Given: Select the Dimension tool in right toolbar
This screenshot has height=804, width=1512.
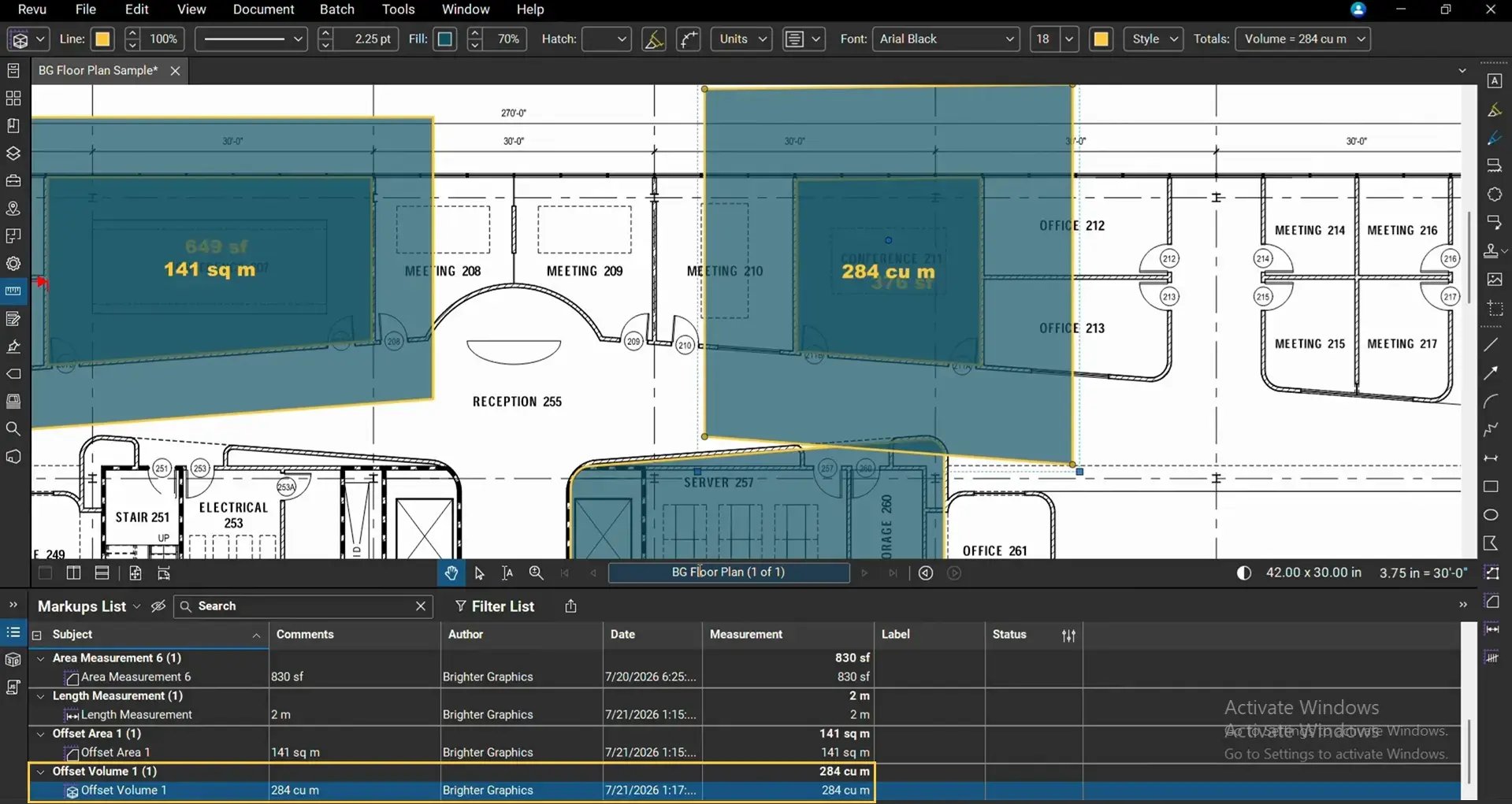Looking at the screenshot, I should coord(1491,458).
